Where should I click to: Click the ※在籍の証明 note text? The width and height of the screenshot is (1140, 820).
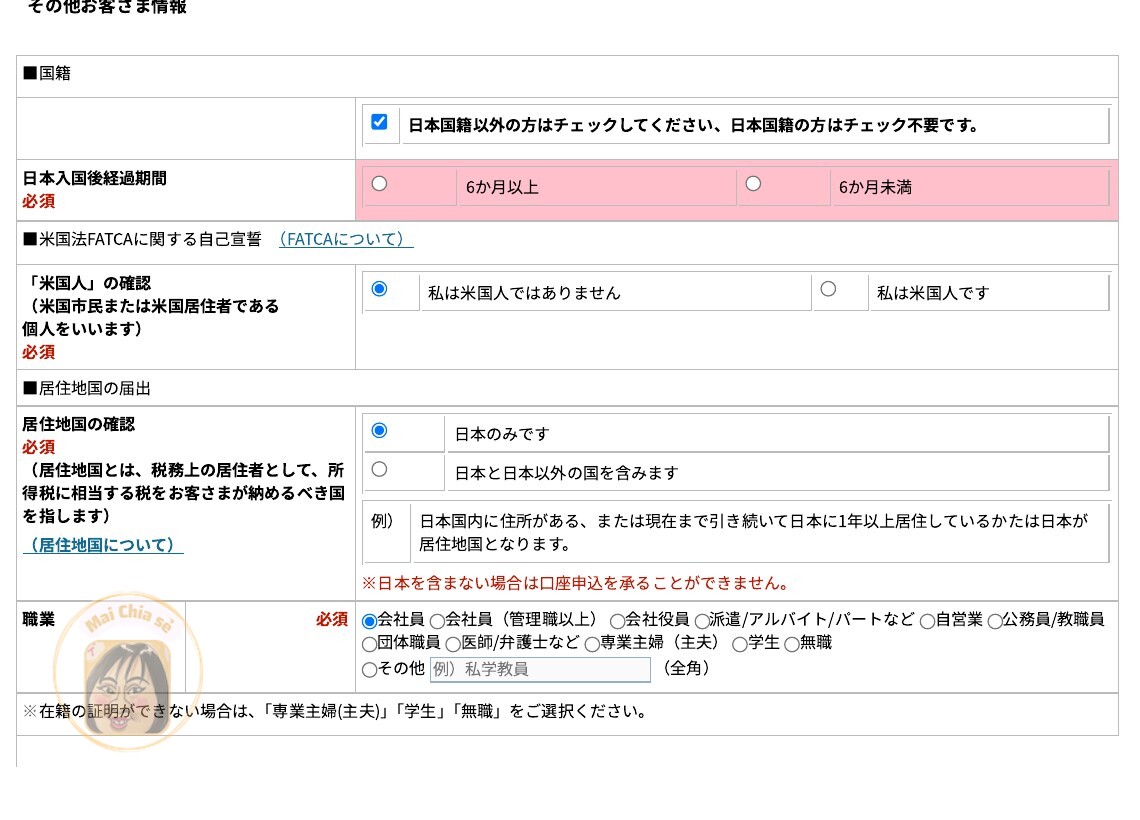click(x=335, y=711)
